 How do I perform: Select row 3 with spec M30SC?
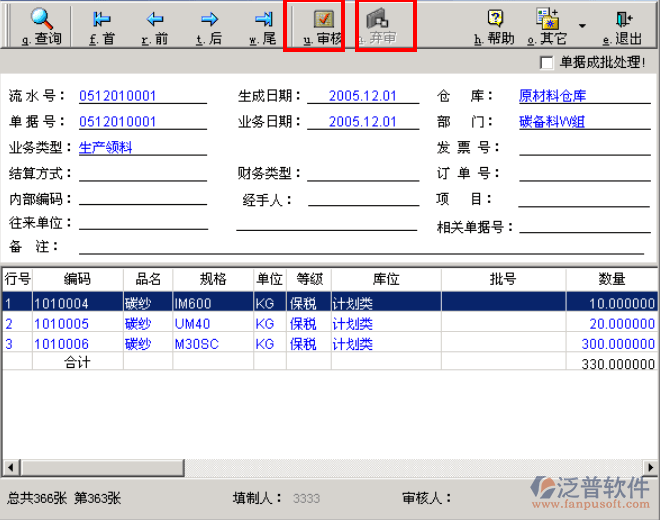195,343
